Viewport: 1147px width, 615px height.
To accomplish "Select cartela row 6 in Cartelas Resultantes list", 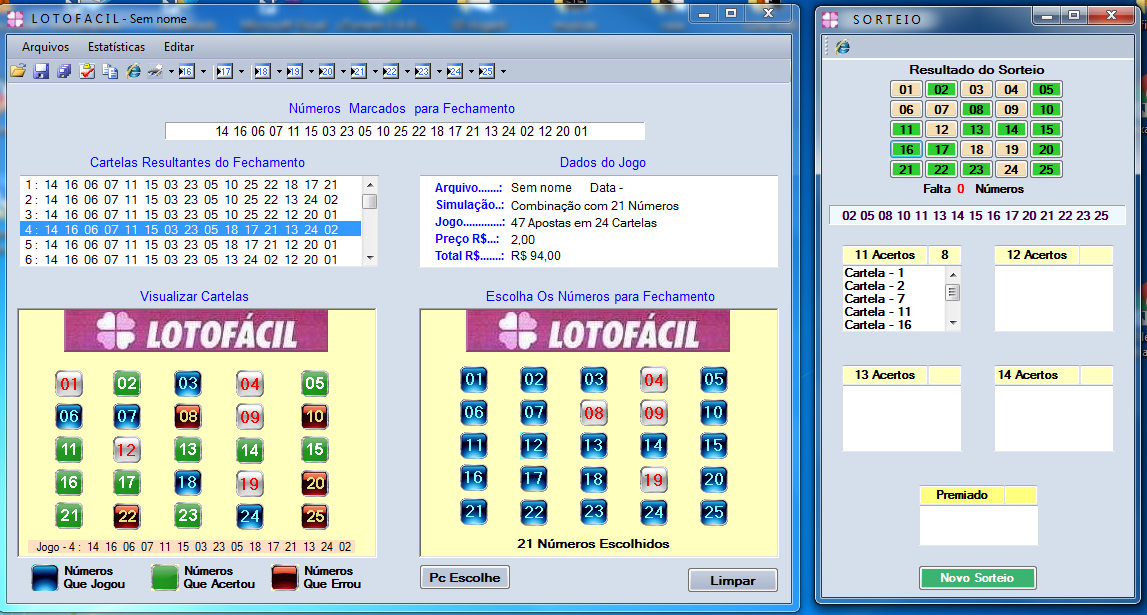I will (x=191, y=260).
